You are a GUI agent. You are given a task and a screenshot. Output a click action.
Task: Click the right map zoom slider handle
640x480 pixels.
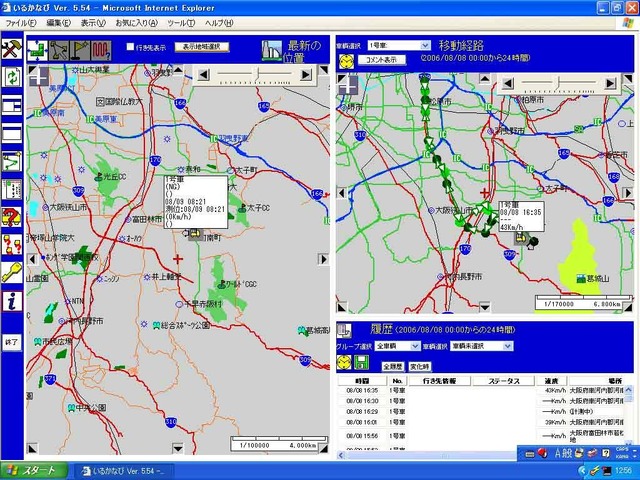[x=559, y=83]
